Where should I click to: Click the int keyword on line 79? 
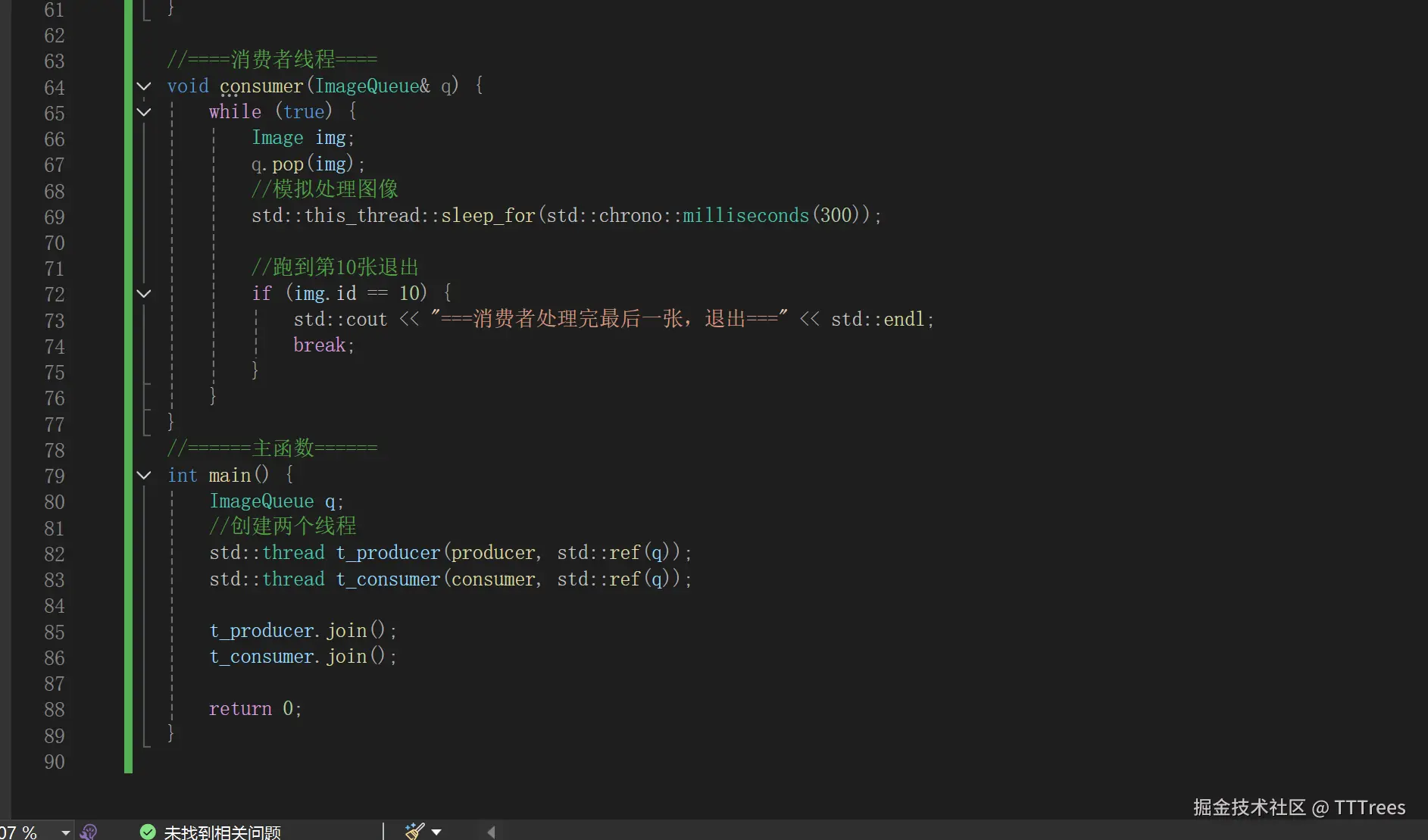click(183, 476)
